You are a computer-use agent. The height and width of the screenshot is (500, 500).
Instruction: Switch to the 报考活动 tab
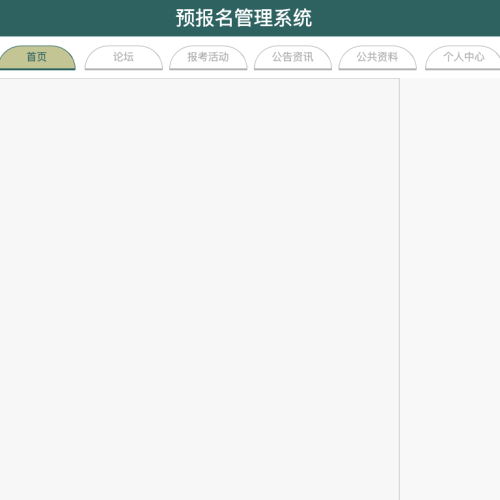[208, 57]
